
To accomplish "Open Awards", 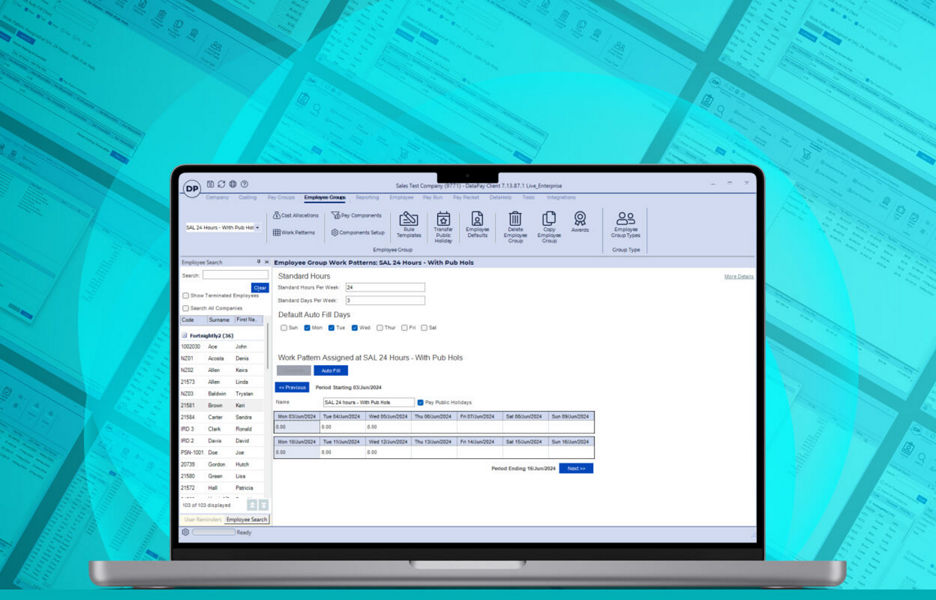I will point(580,221).
